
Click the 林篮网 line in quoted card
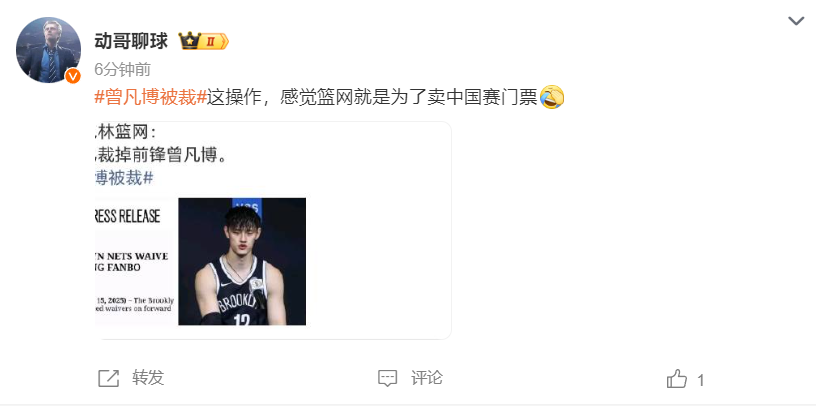tap(125, 133)
